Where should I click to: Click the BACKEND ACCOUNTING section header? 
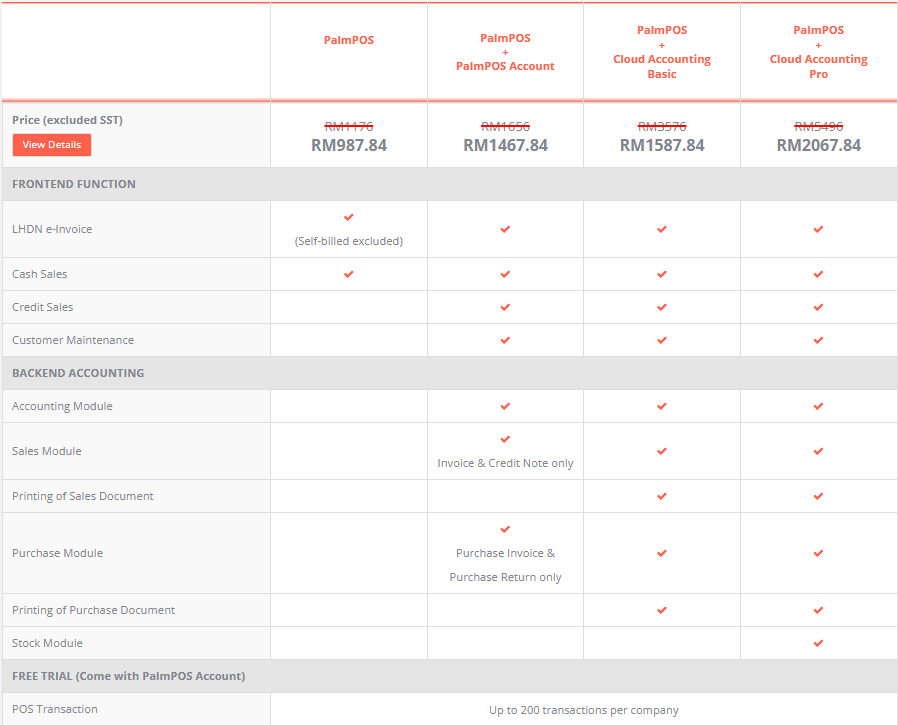click(78, 373)
